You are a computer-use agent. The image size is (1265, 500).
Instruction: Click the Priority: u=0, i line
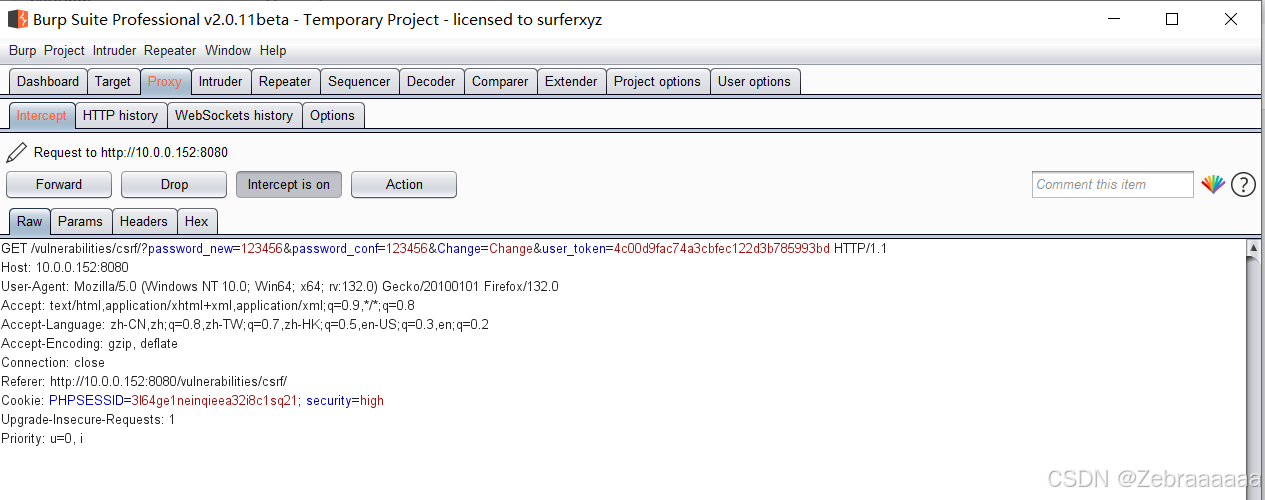point(42,439)
